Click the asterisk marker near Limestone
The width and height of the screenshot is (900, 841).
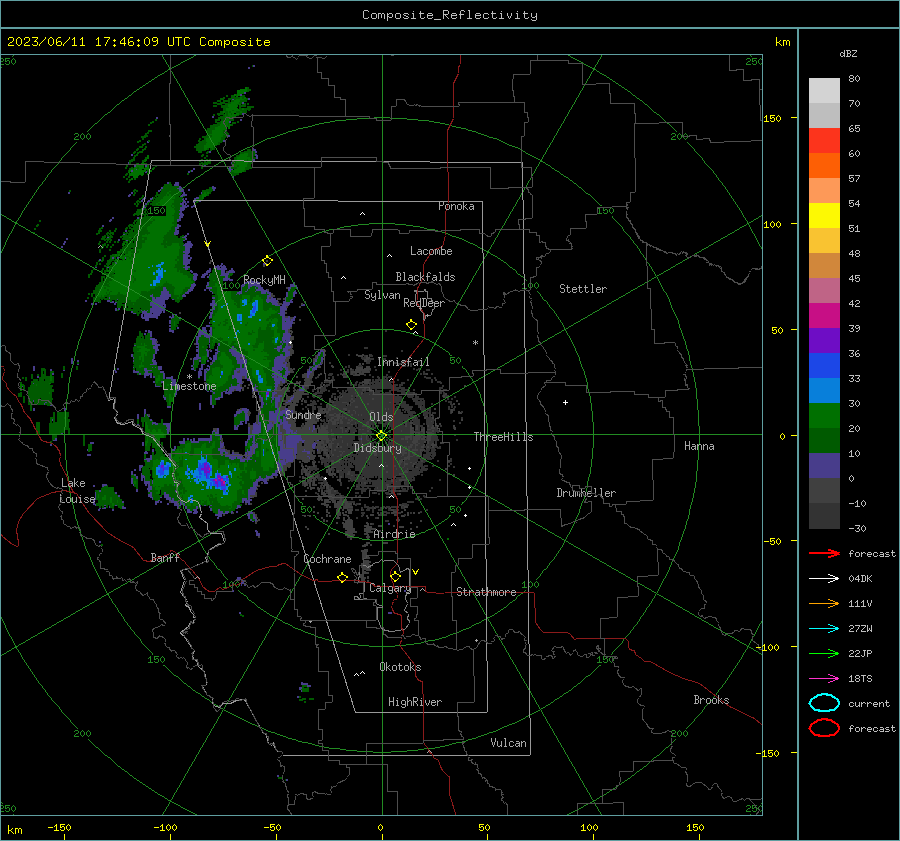(x=189, y=377)
